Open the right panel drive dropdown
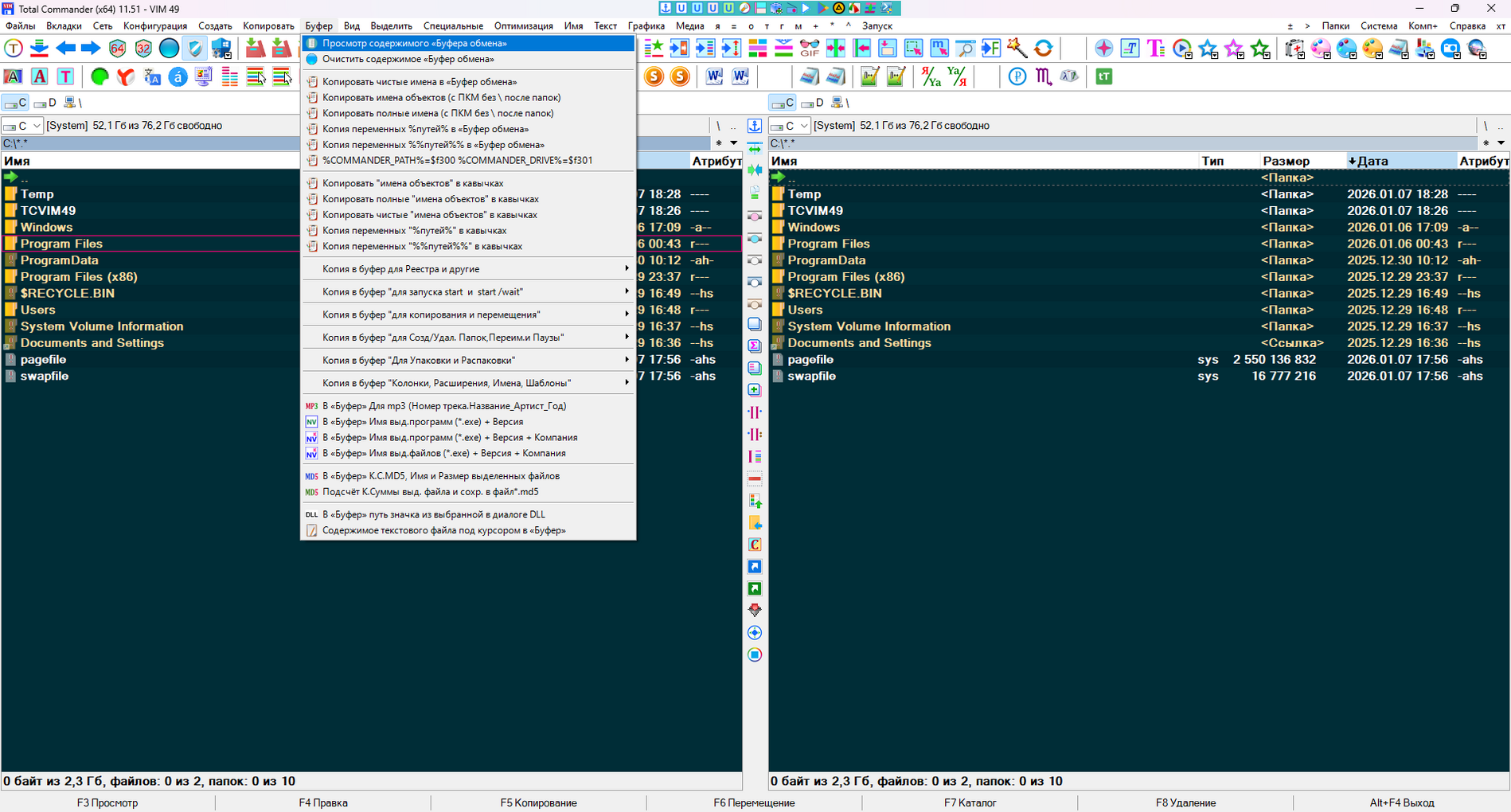Image resolution: width=1511 pixels, height=812 pixels. 789,126
